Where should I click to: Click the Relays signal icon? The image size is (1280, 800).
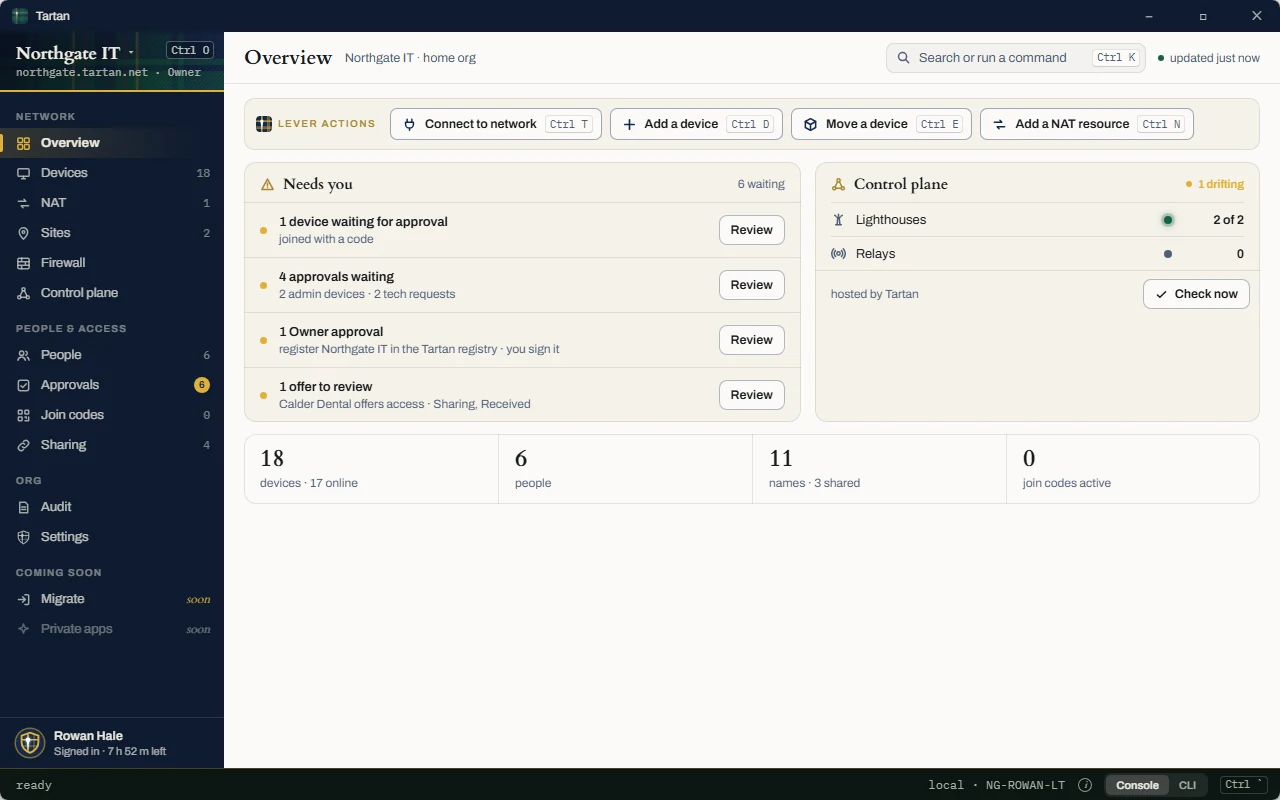pos(838,254)
